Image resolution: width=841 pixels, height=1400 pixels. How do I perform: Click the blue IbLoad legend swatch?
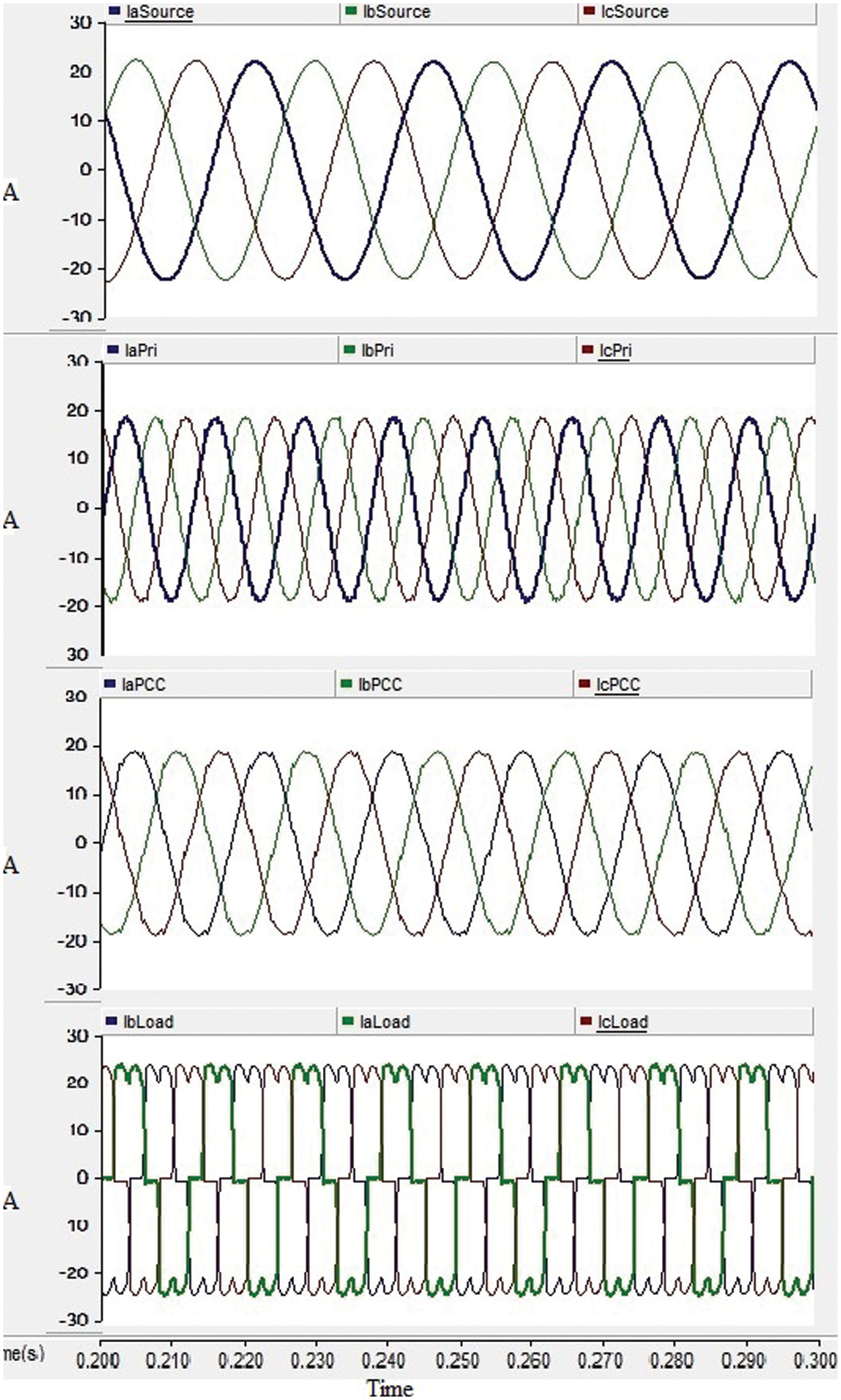[112, 1021]
